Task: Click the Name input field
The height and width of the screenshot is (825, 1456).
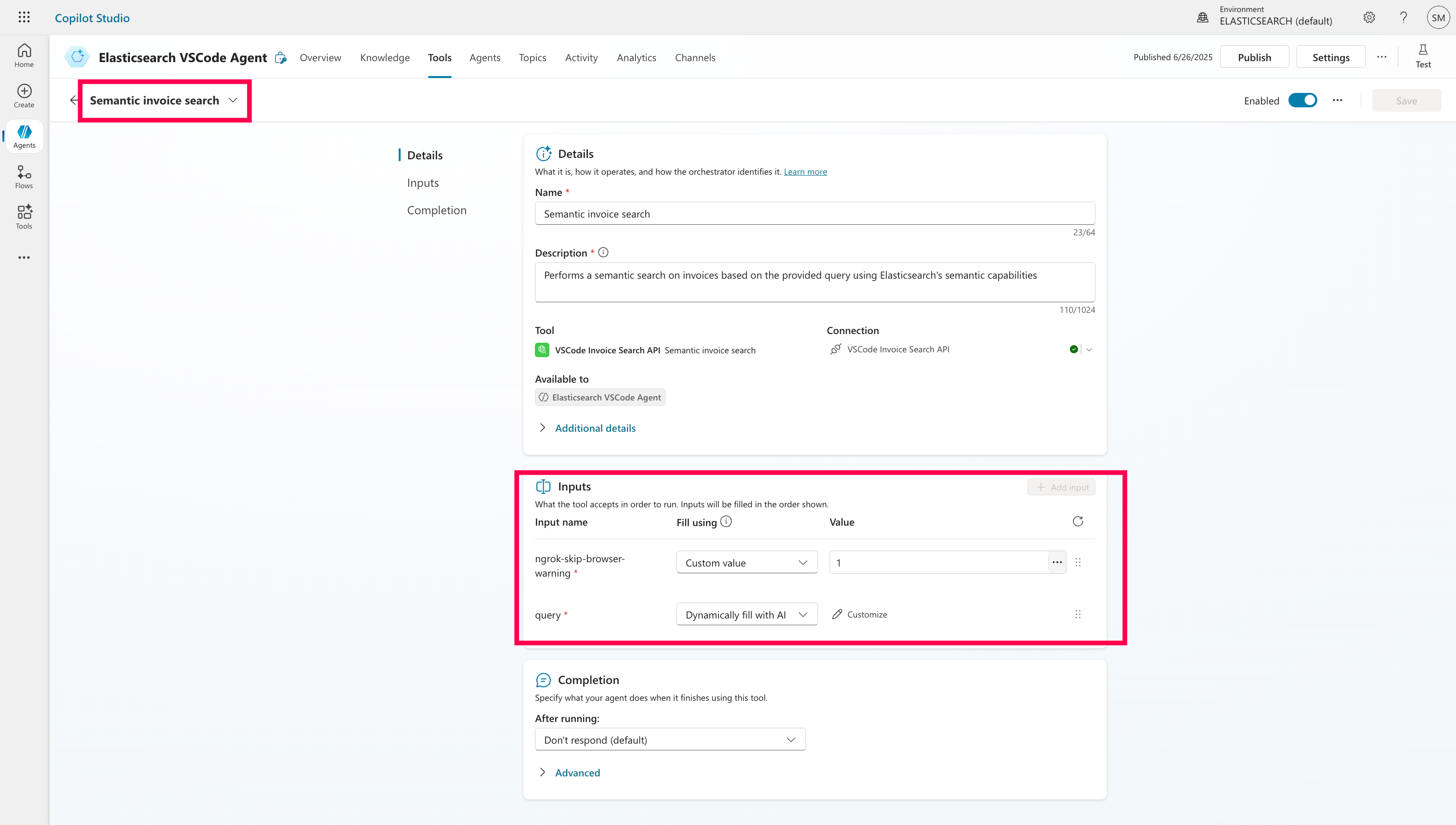Action: tap(815, 214)
